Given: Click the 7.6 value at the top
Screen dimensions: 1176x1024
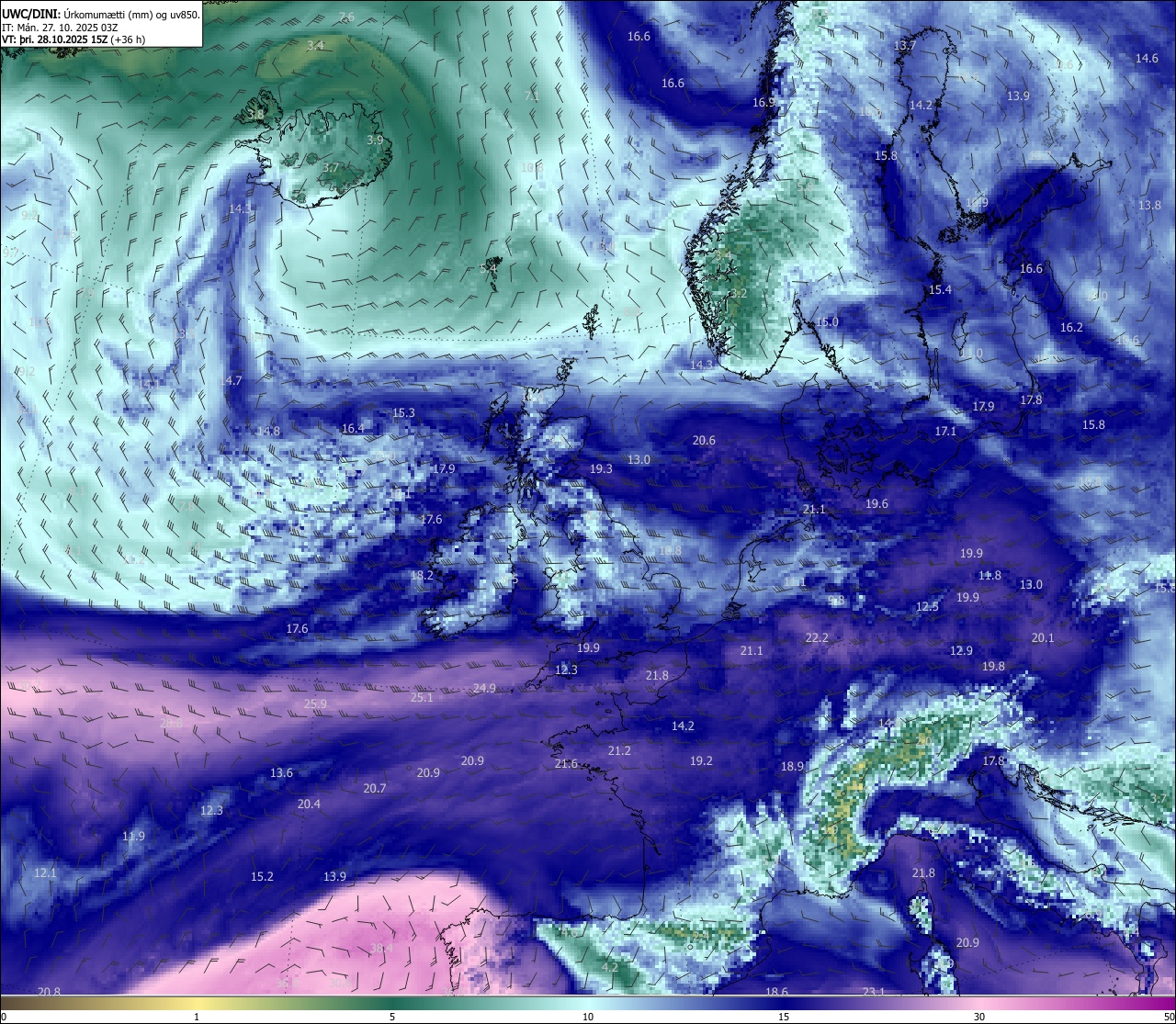Looking at the screenshot, I should pos(346,17).
